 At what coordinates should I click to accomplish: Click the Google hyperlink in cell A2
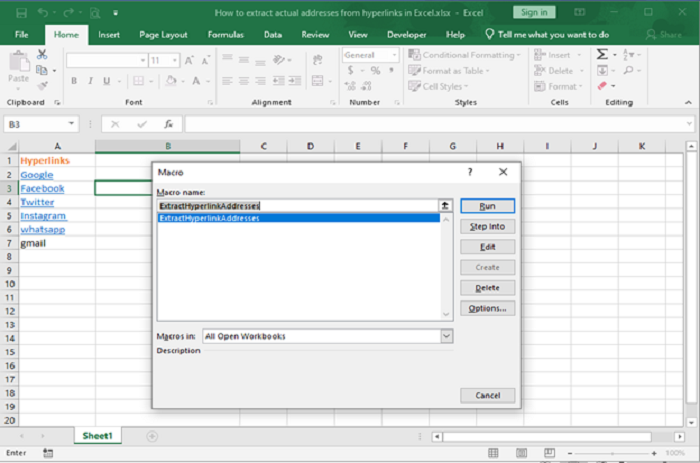pyautogui.click(x=37, y=175)
